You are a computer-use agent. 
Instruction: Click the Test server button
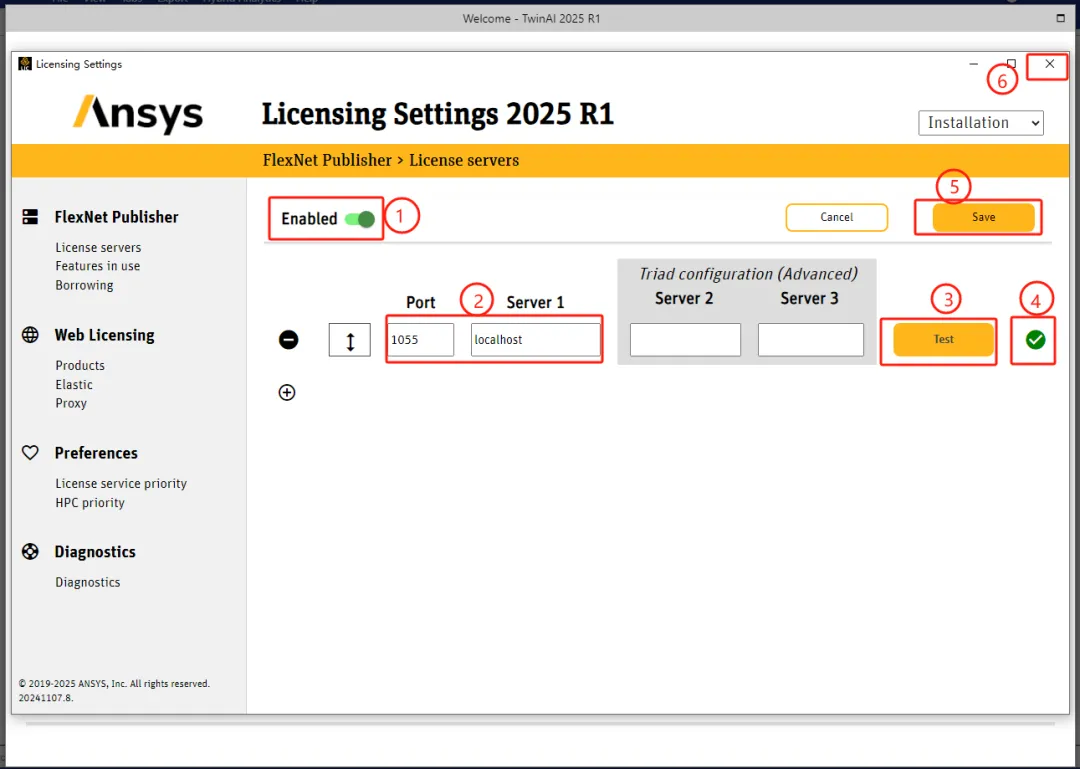(944, 339)
